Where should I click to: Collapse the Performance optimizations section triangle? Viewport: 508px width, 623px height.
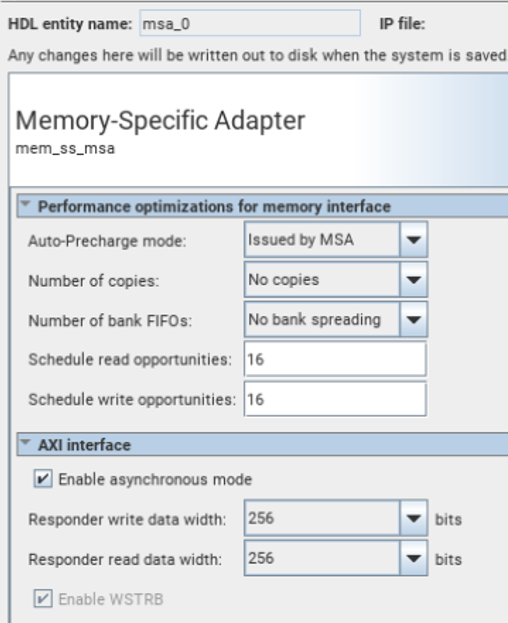[26, 204]
